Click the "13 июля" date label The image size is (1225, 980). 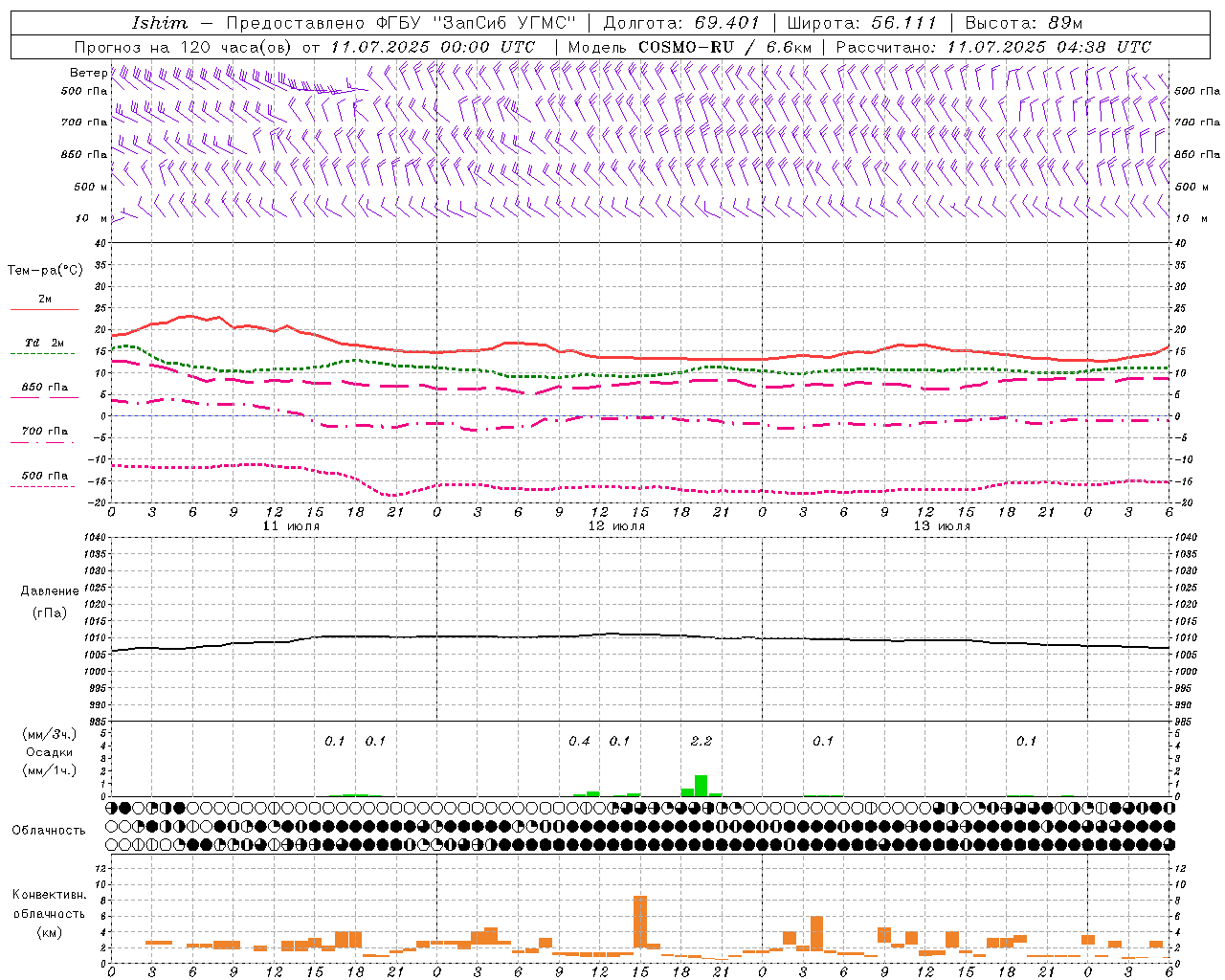942,526
